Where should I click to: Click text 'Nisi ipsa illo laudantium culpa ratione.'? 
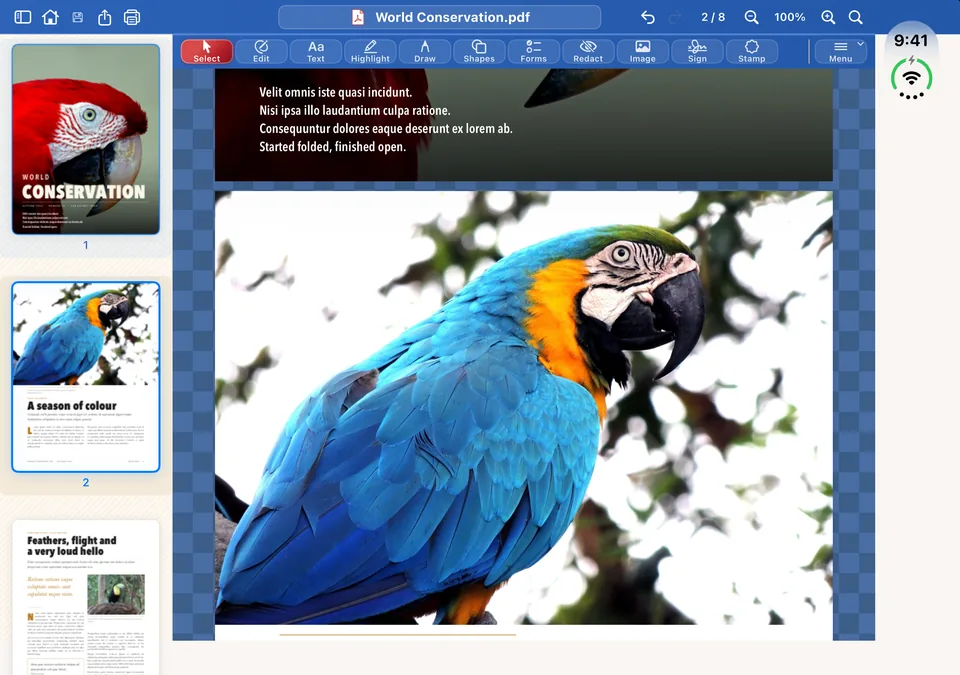354,111
